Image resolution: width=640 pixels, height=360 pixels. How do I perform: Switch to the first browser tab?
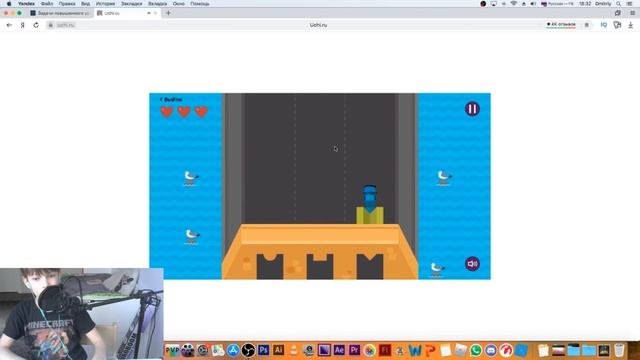tap(60, 13)
